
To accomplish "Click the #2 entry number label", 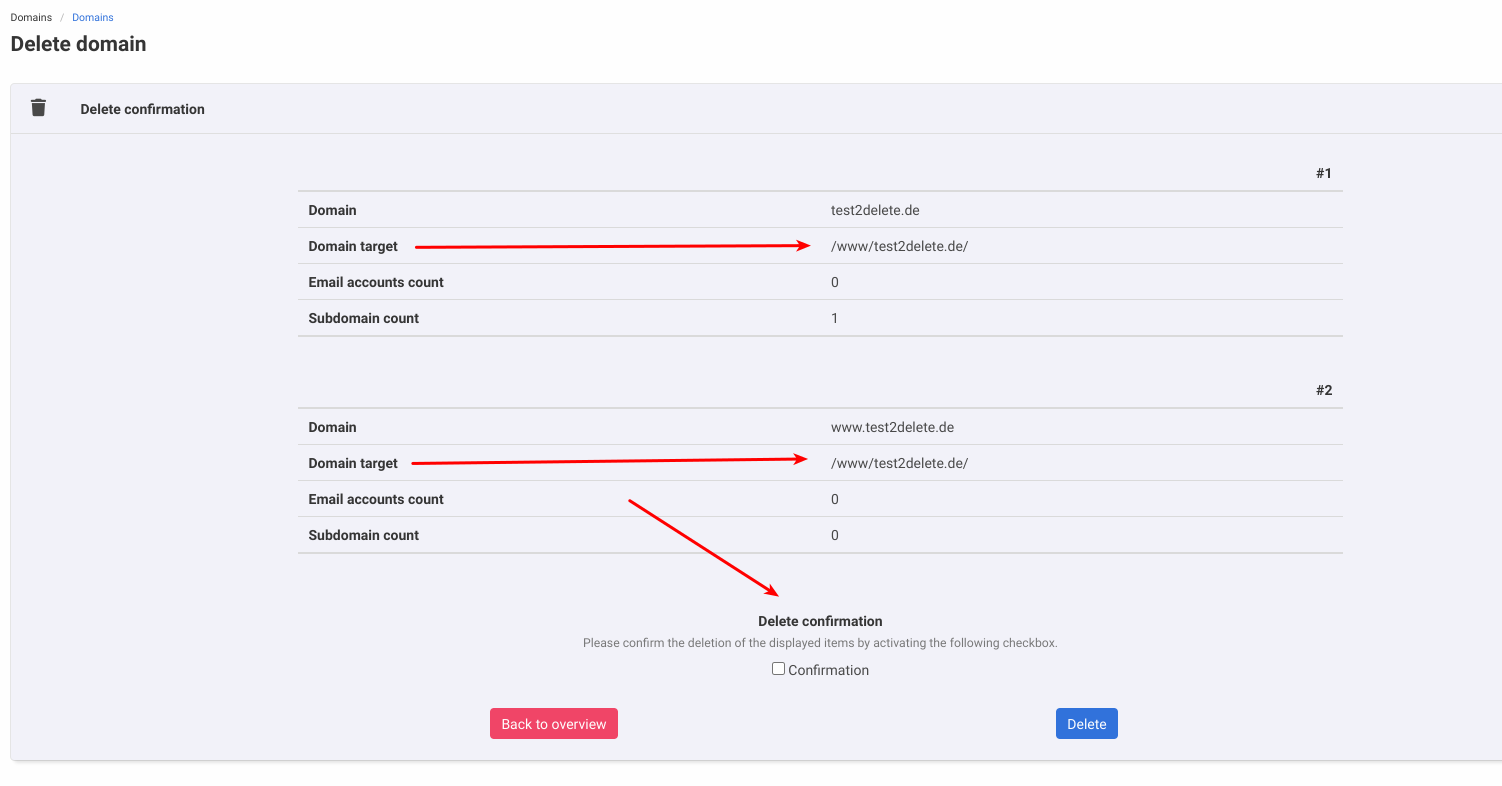I will click(1323, 390).
